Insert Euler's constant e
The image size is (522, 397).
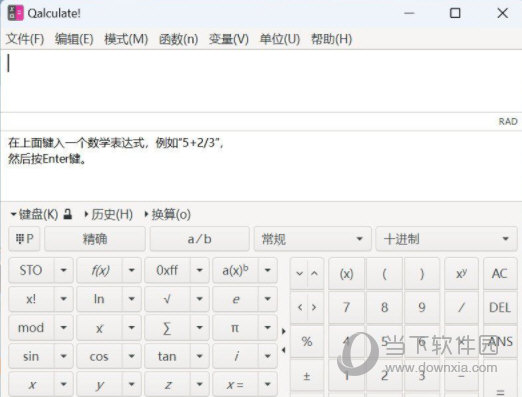pyautogui.click(x=235, y=299)
